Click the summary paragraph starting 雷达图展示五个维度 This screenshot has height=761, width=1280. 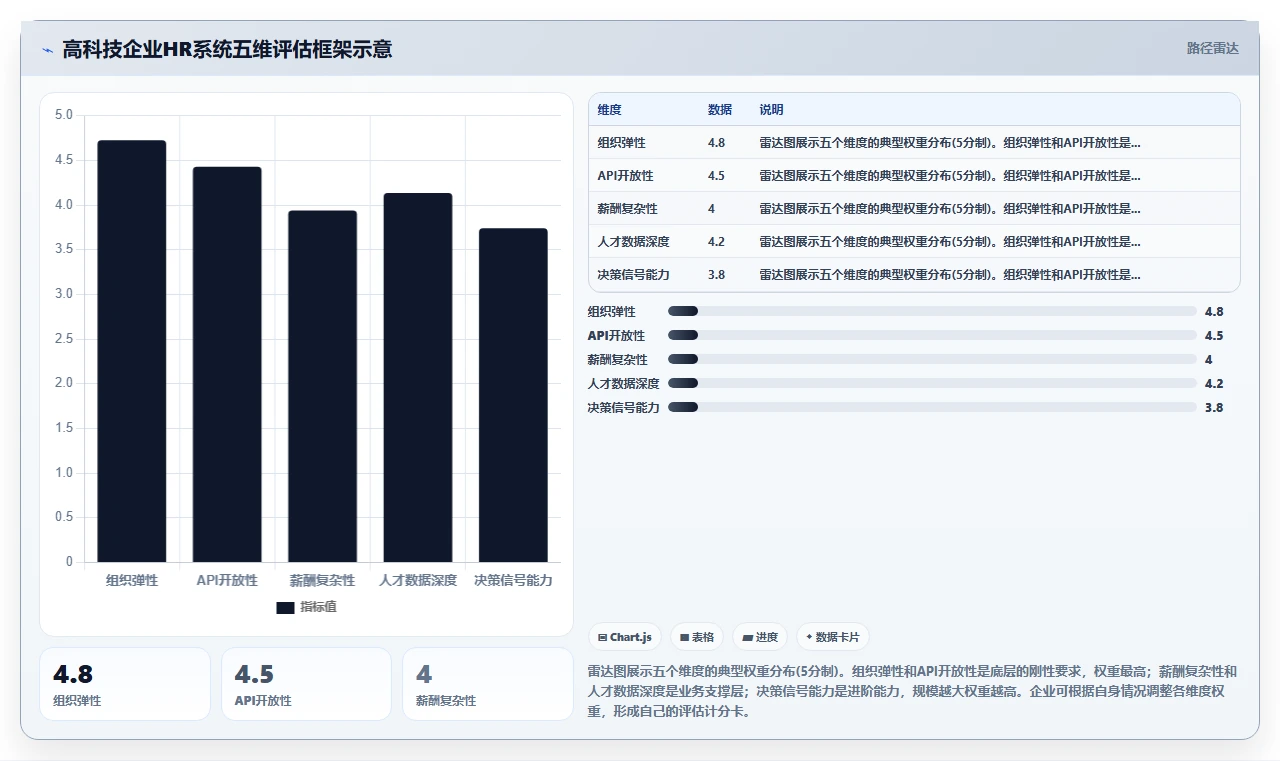click(x=912, y=691)
